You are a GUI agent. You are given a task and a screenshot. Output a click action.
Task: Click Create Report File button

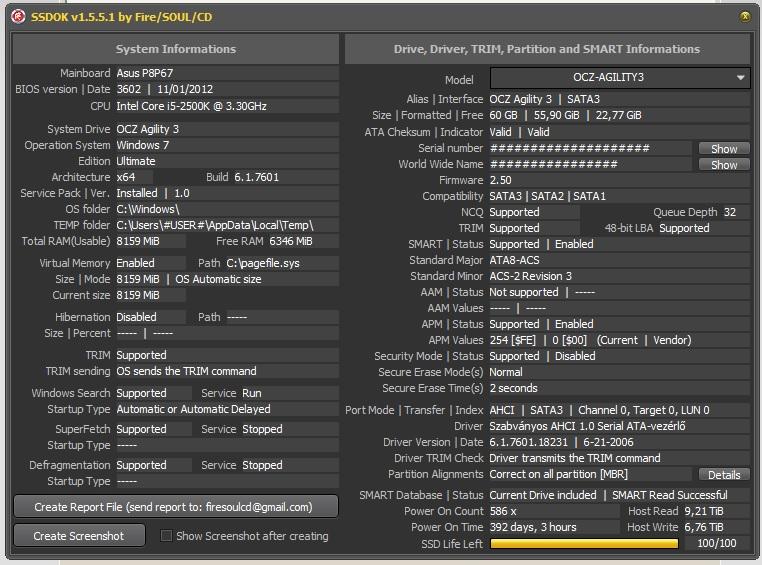click(x=176, y=507)
